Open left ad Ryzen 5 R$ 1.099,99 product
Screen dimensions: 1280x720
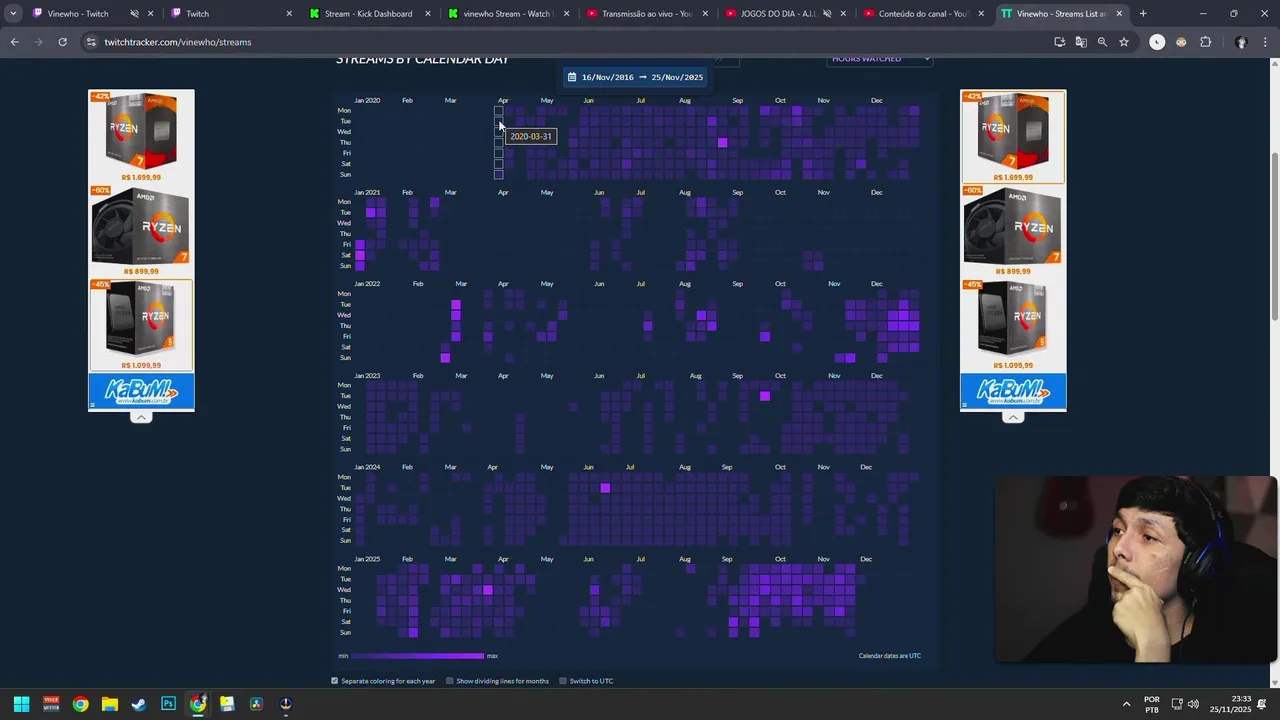[141, 326]
